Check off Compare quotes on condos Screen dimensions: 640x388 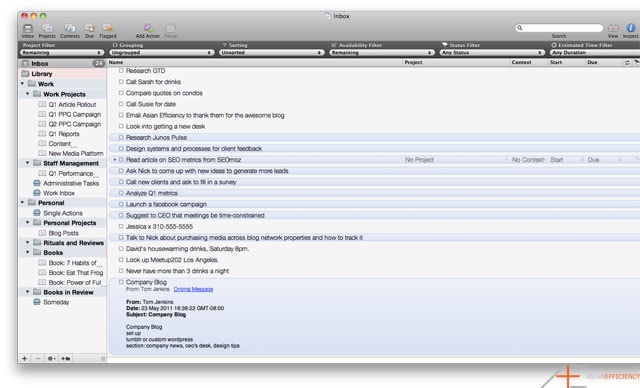[121, 93]
